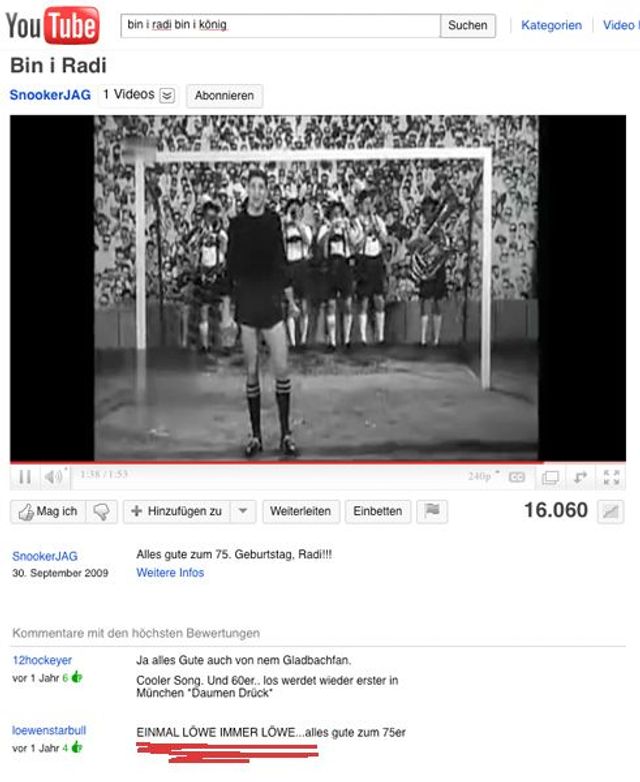Toggle closed captions CC icon
Image resolution: width=640 pixels, height=782 pixels.
[517, 477]
